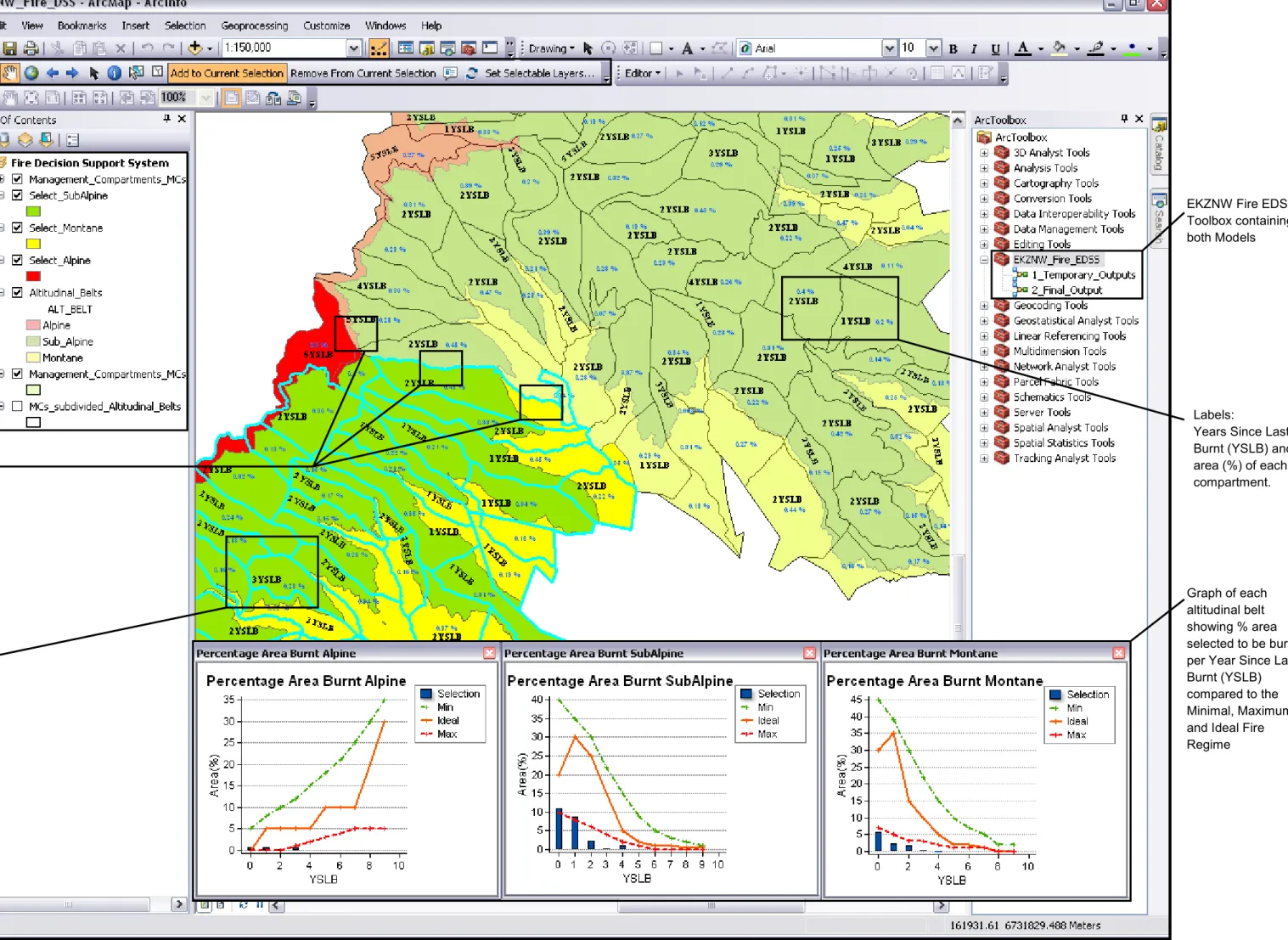The width and height of the screenshot is (1288, 940).
Task: Click the map view vertical scrollbar up arrow
Action: (959, 120)
